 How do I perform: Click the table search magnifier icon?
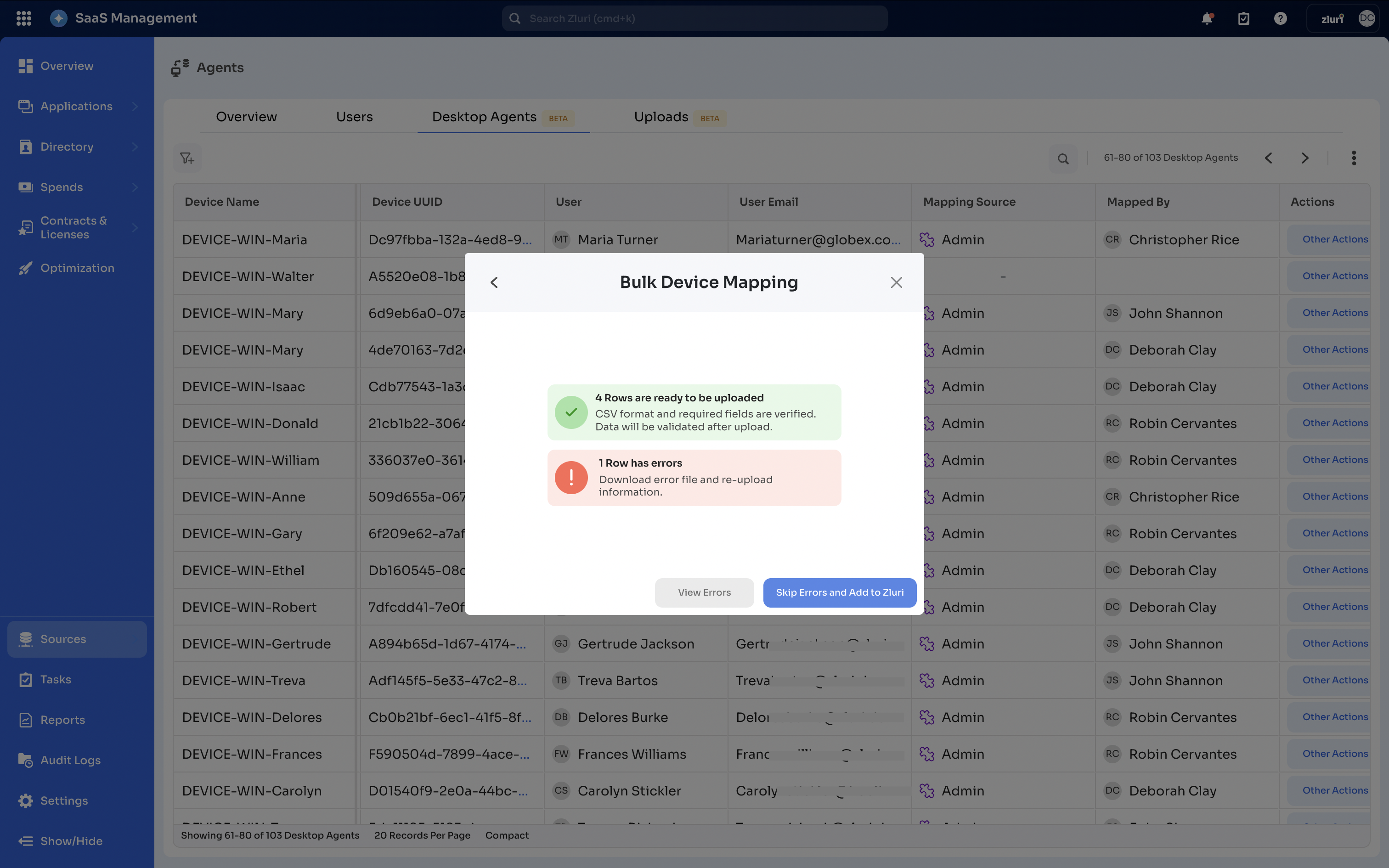pyautogui.click(x=1063, y=158)
